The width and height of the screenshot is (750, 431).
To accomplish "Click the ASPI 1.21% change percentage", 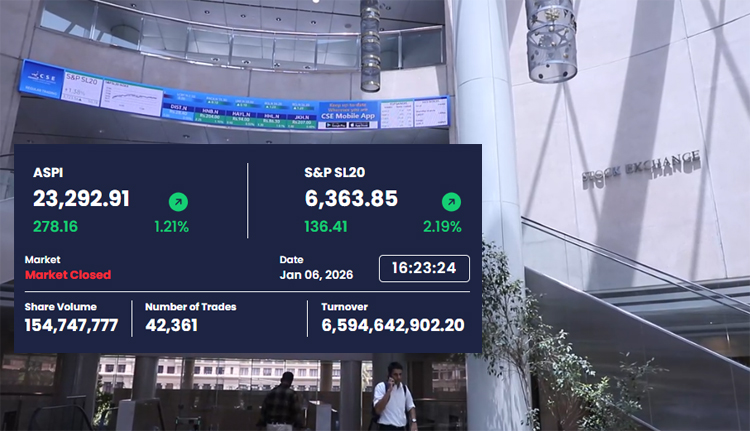I will (171, 227).
